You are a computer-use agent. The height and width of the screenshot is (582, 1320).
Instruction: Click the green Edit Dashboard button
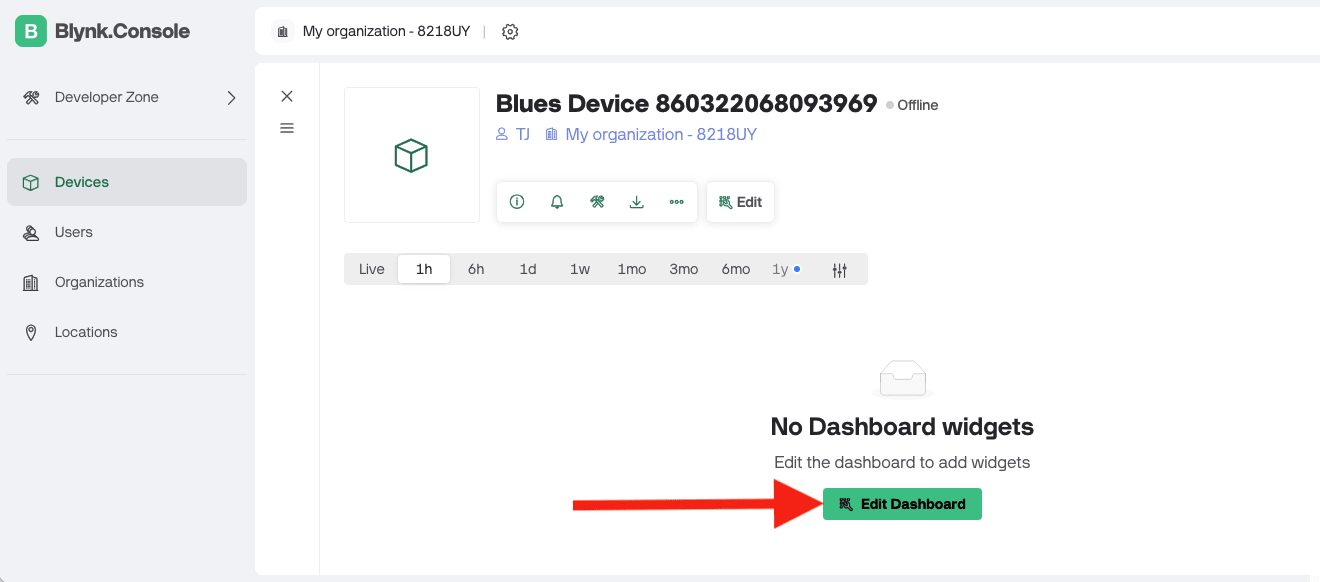(902, 504)
